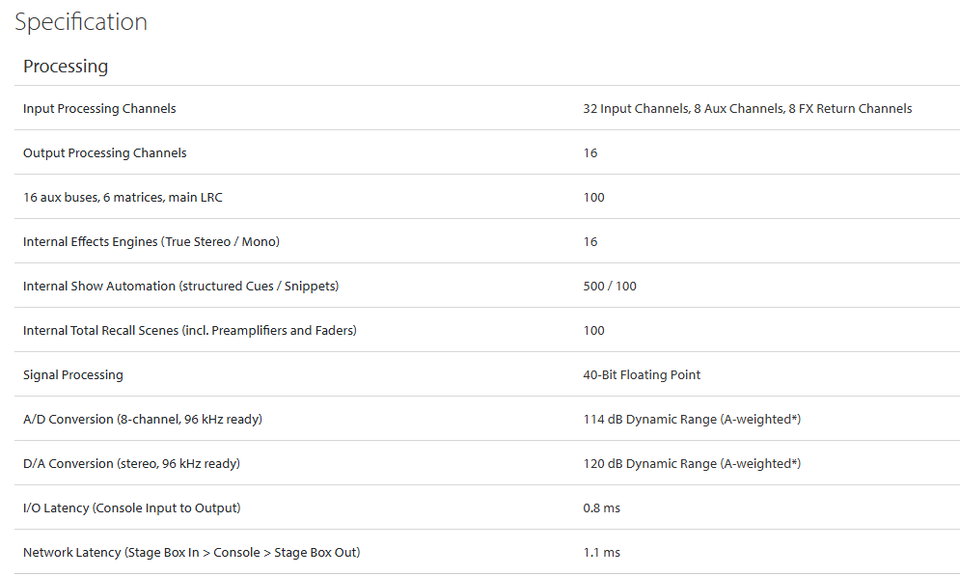Select the 40-Bit Floating Point value
Image resolution: width=960 pixels, height=576 pixels.
point(642,375)
